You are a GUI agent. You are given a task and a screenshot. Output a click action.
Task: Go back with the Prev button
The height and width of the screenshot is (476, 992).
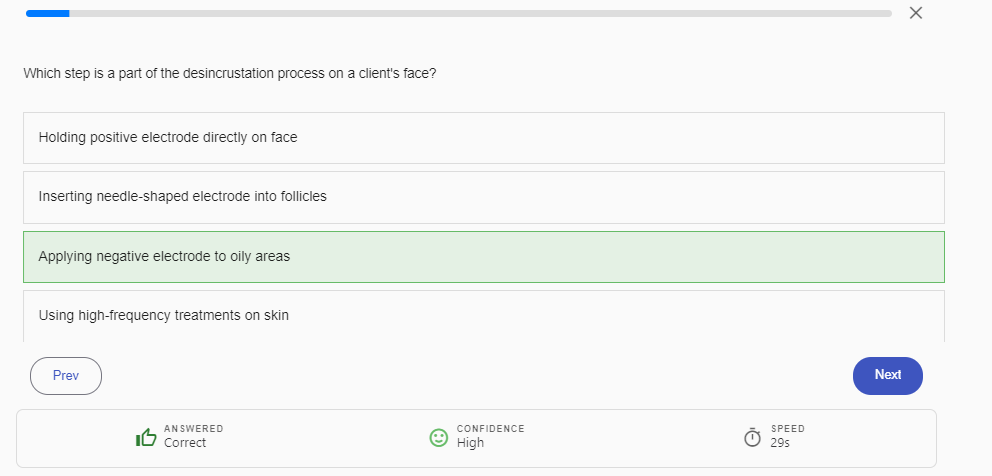66,375
